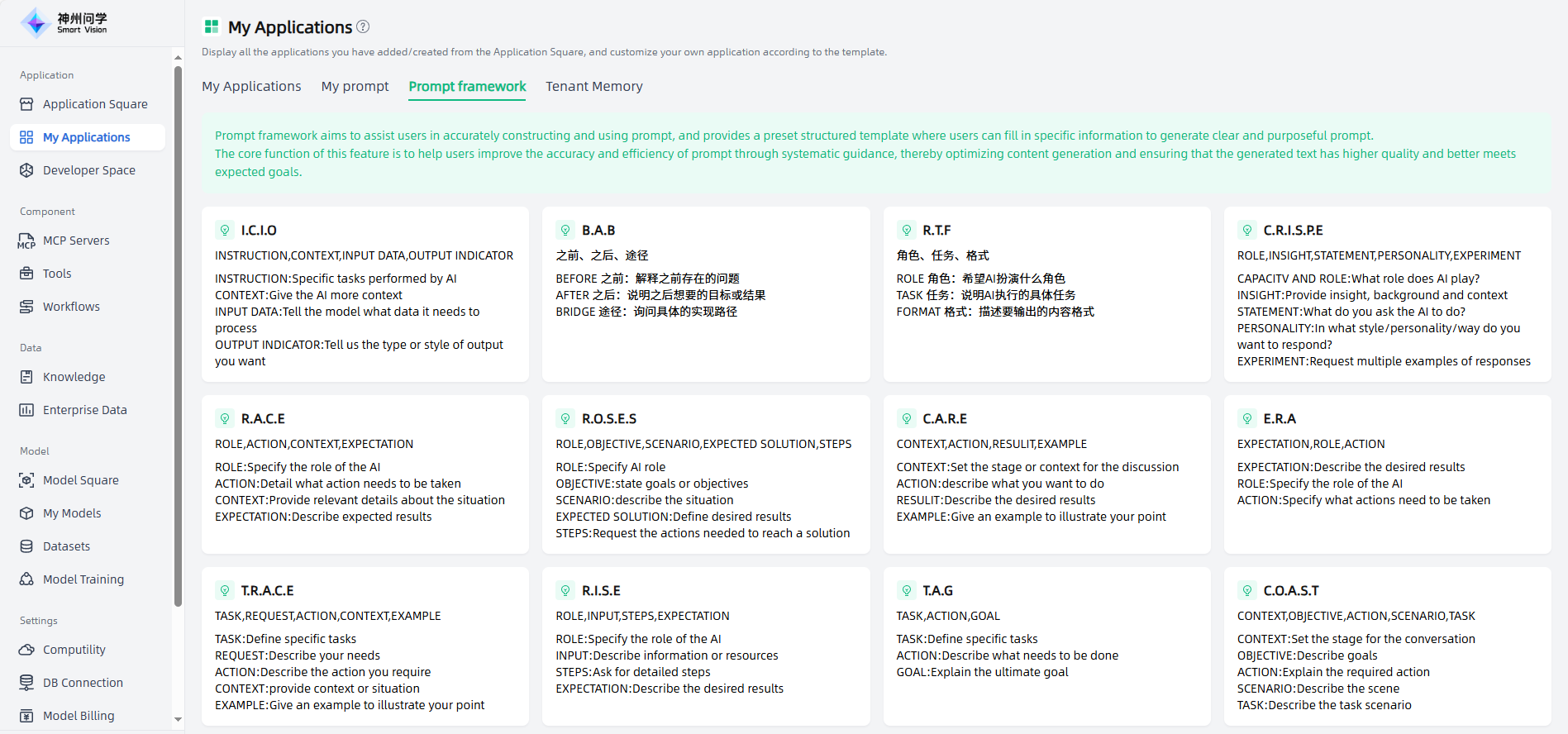
Task: Click the sidebar scroll up arrow
Action: coord(178,57)
